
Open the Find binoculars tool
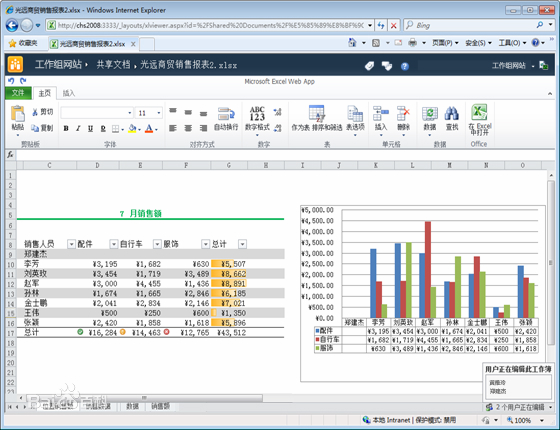(452, 114)
